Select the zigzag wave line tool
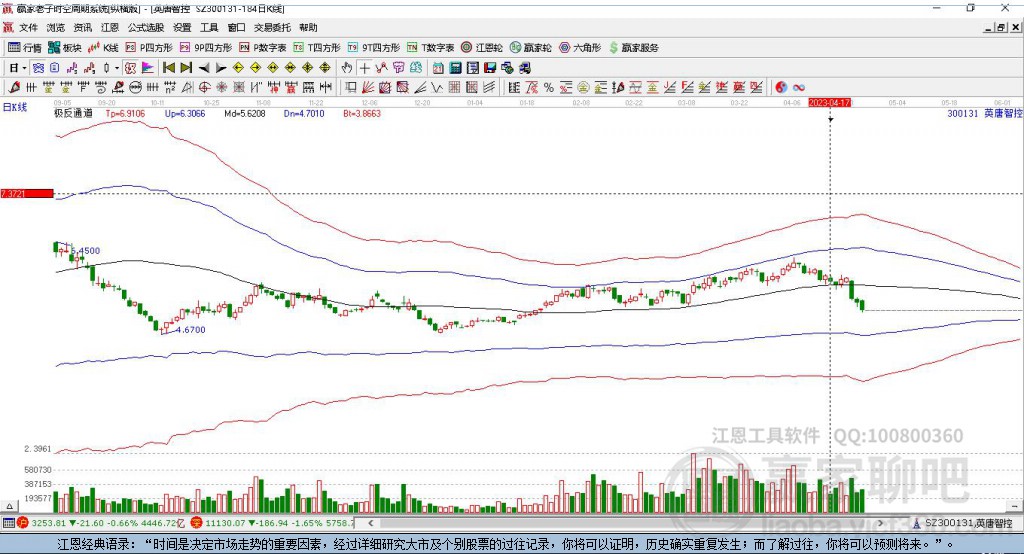This screenshot has width=1024, height=554. pos(436,87)
